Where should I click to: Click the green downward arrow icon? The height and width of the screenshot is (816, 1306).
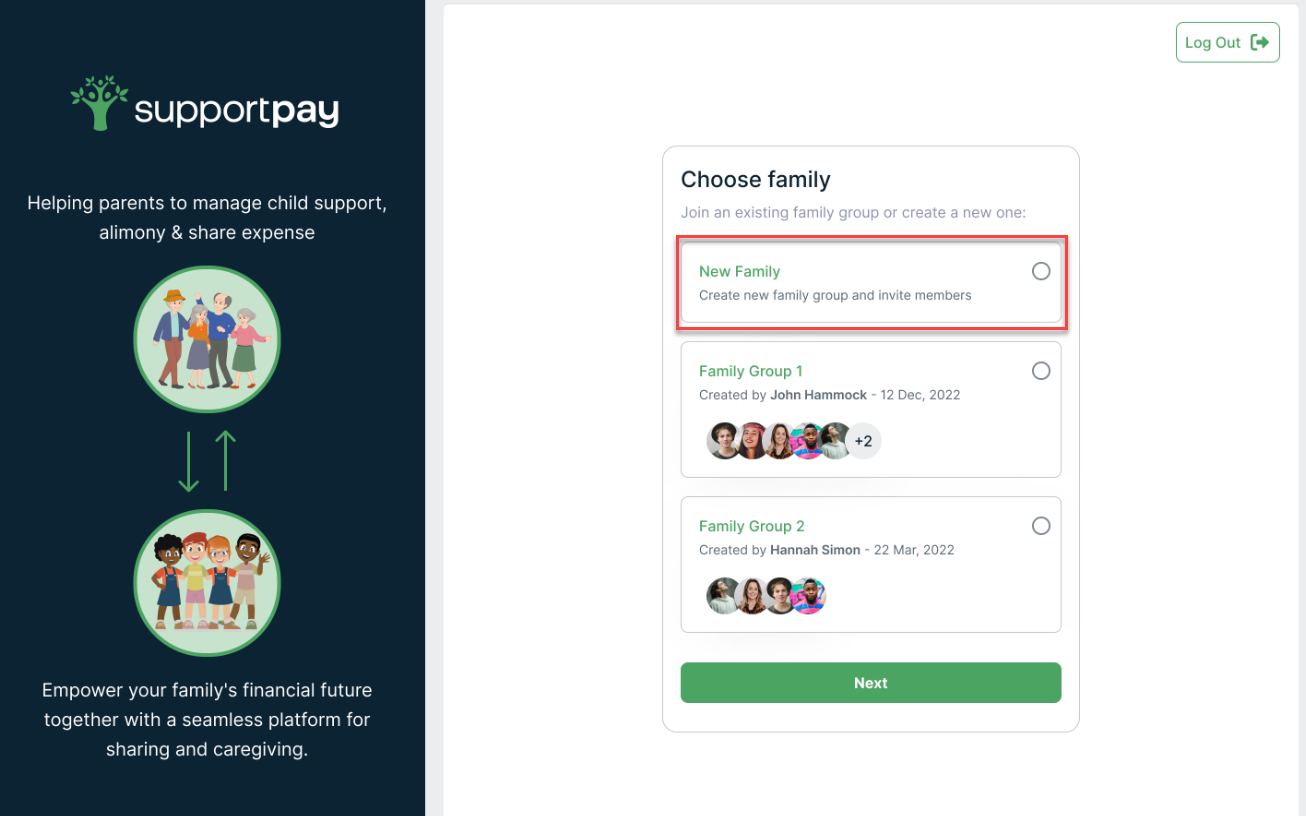pos(189,461)
